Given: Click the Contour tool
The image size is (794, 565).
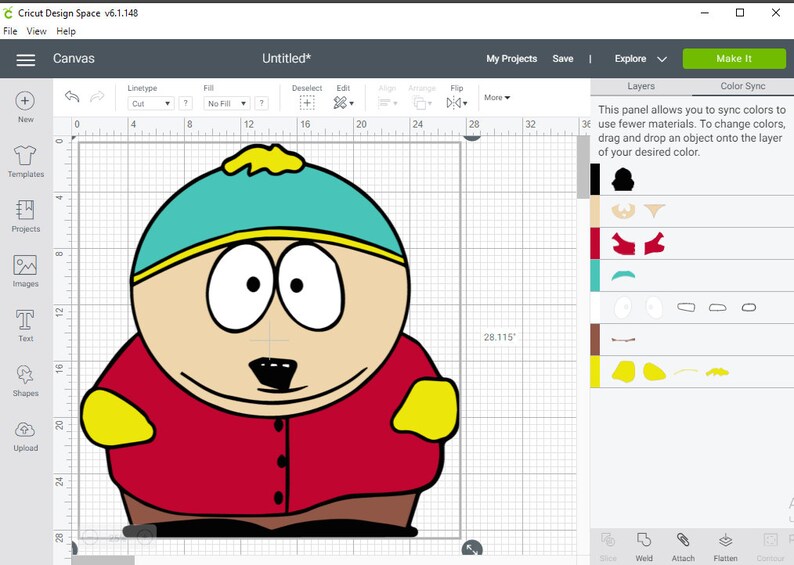Looking at the screenshot, I should point(770,547).
